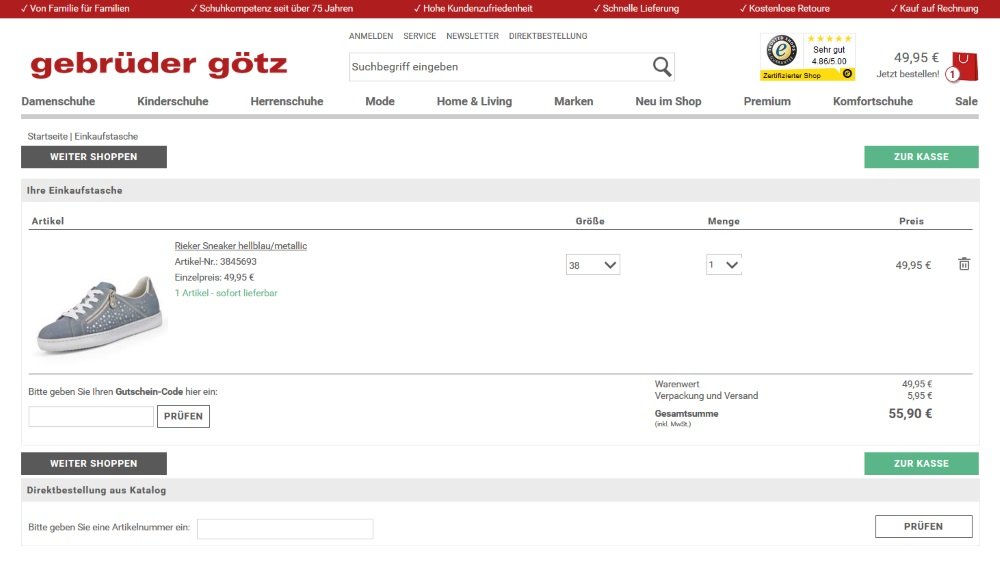
Task: Click the gebrüder götz logo
Action: click(x=159, y=64)
